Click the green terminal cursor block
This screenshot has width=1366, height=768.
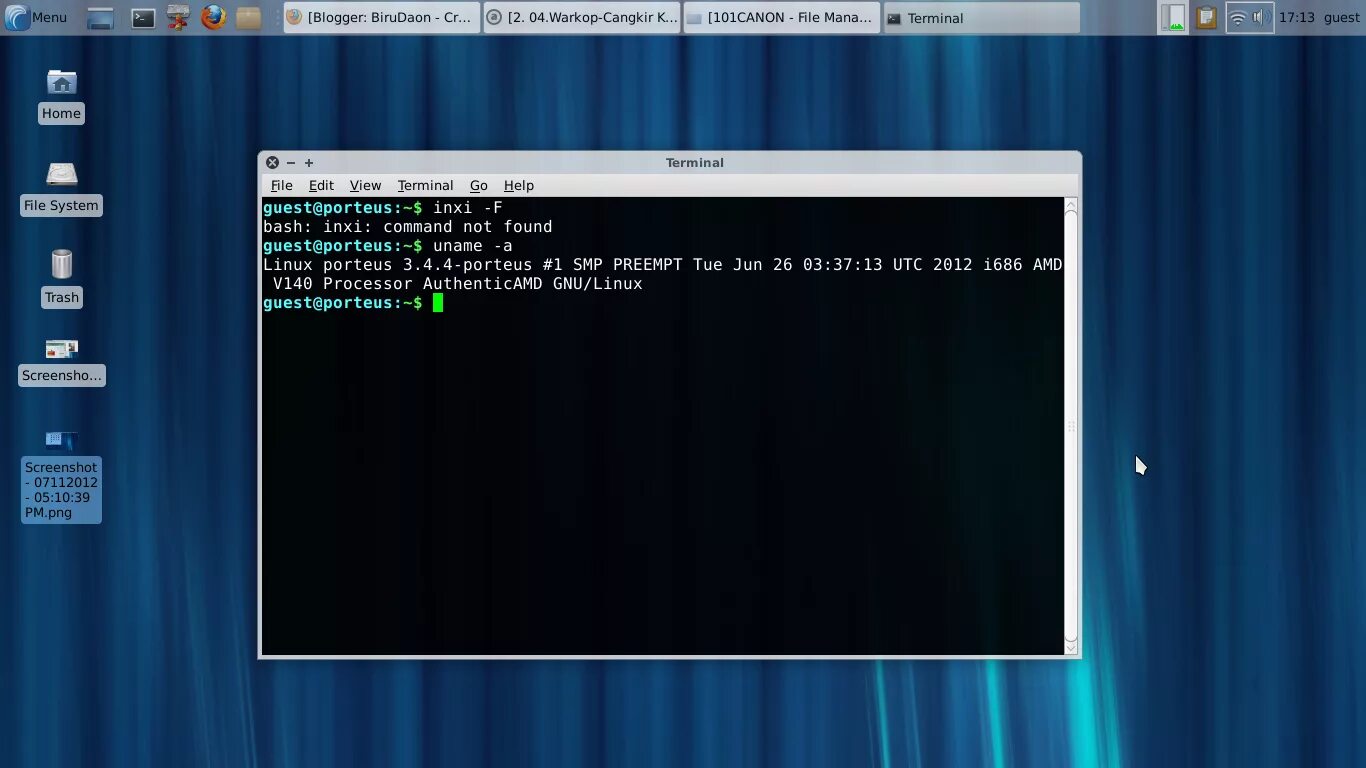[438, 303]
